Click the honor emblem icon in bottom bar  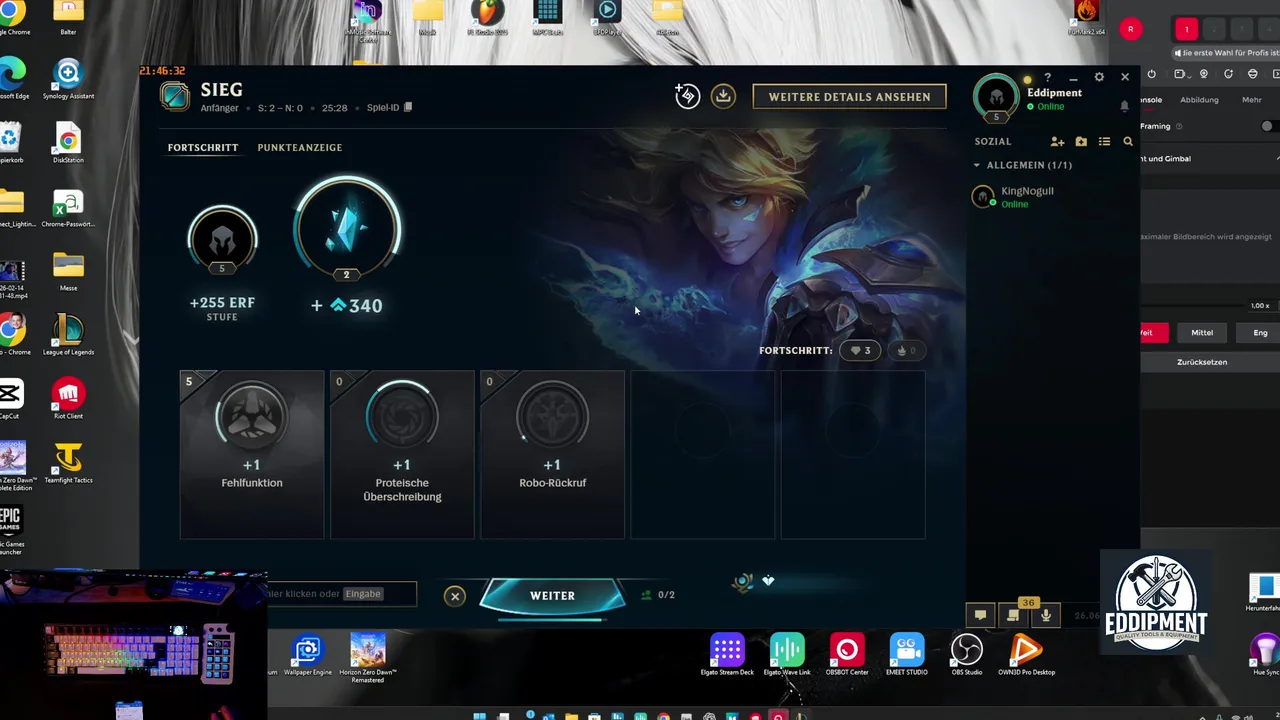(x=742, y=582)
